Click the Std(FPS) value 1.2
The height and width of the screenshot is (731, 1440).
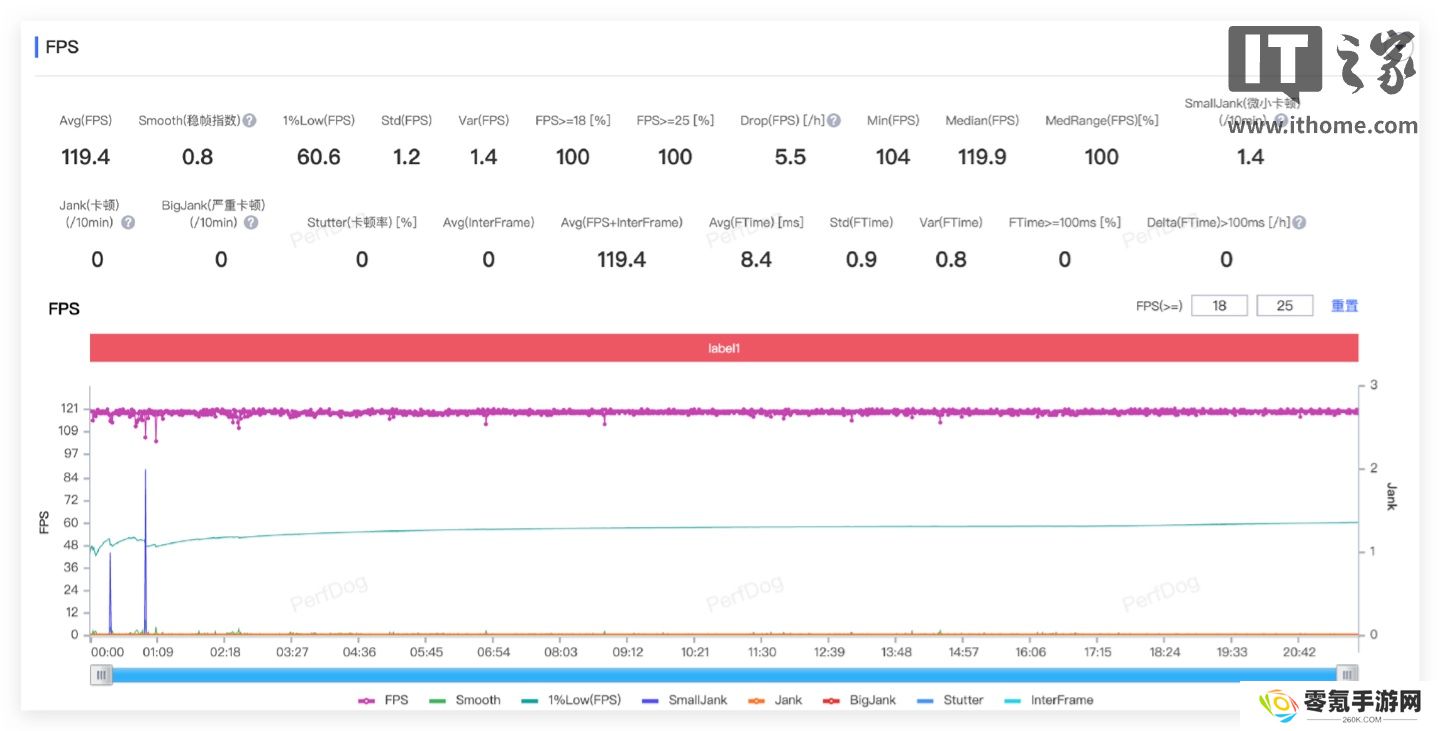pos(406,157)
